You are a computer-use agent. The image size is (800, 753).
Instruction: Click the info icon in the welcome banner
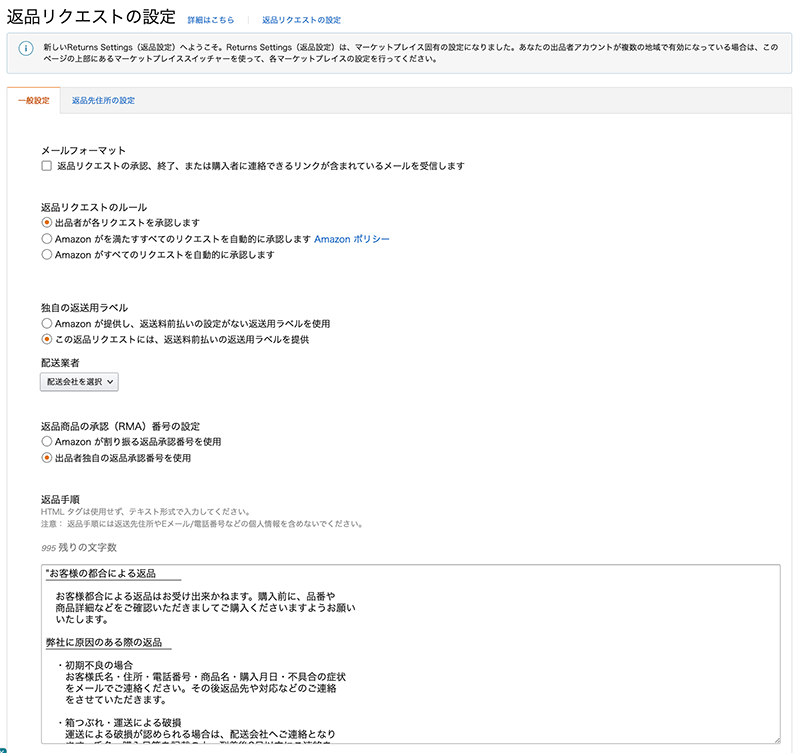[x=26, y=48]
